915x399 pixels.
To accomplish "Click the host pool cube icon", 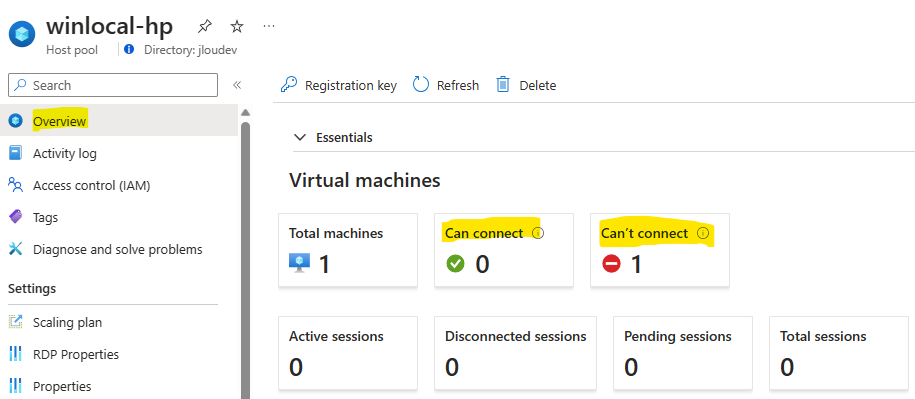I will click(22, 34).
